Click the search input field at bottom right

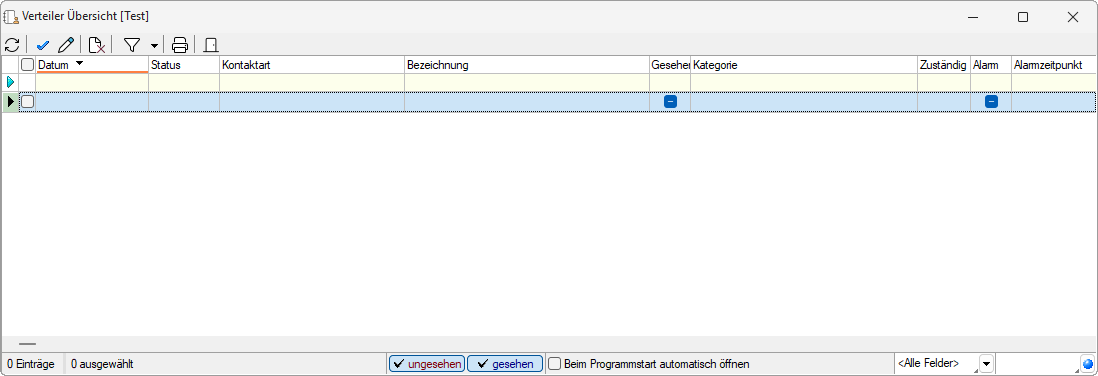(1038, 364)
